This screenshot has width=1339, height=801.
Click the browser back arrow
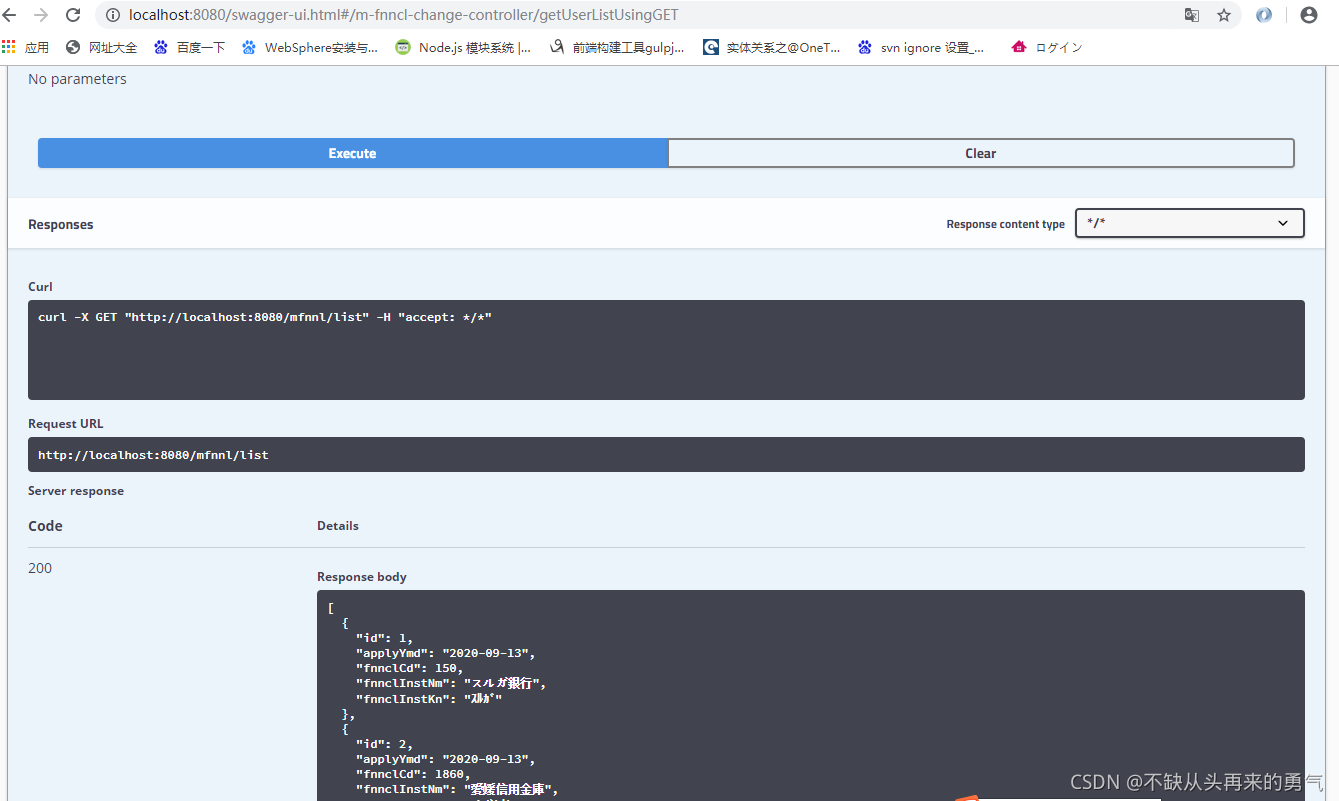pos(9,15)
